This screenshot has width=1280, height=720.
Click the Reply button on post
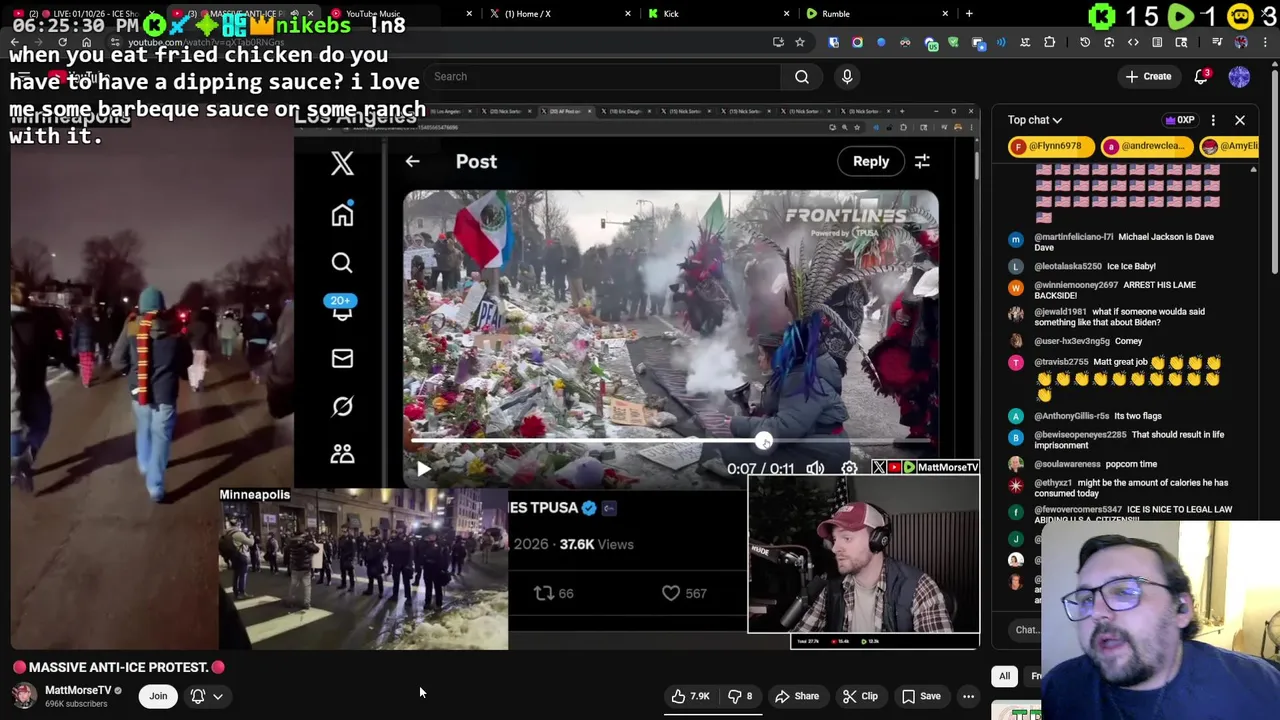coord(871,161)
